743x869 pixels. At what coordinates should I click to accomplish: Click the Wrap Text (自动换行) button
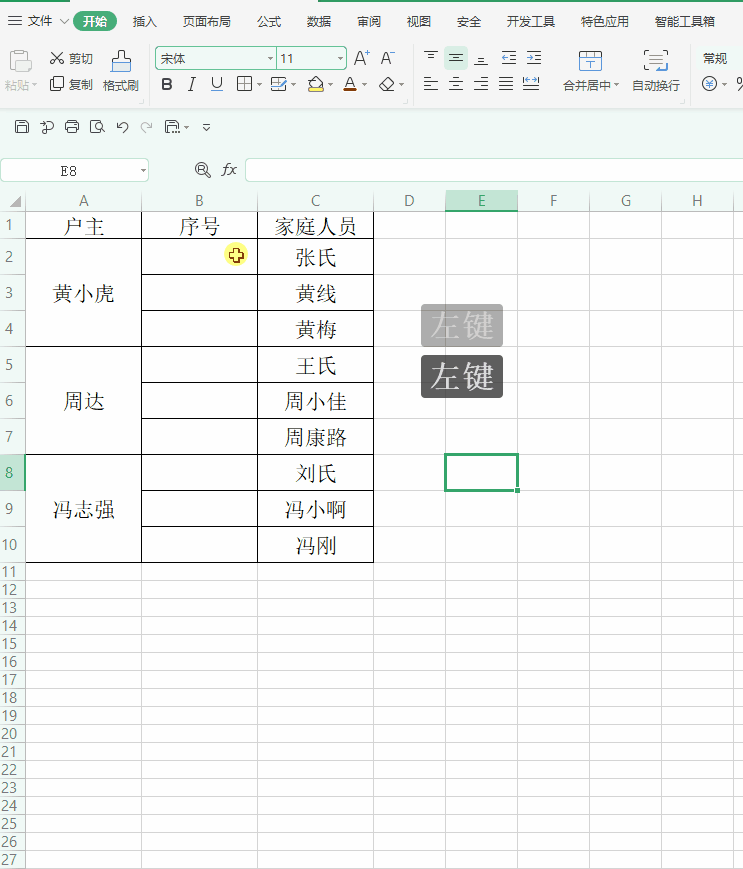[656, 71]
